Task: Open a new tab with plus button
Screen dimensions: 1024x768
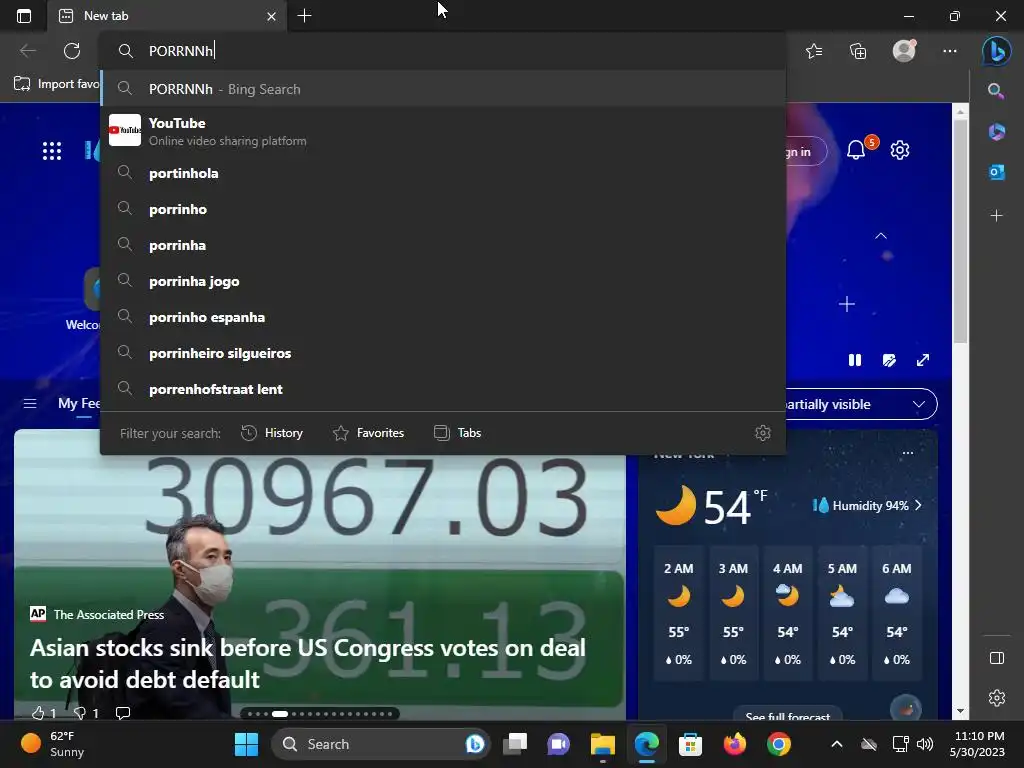Action: [x=304, y=16]
